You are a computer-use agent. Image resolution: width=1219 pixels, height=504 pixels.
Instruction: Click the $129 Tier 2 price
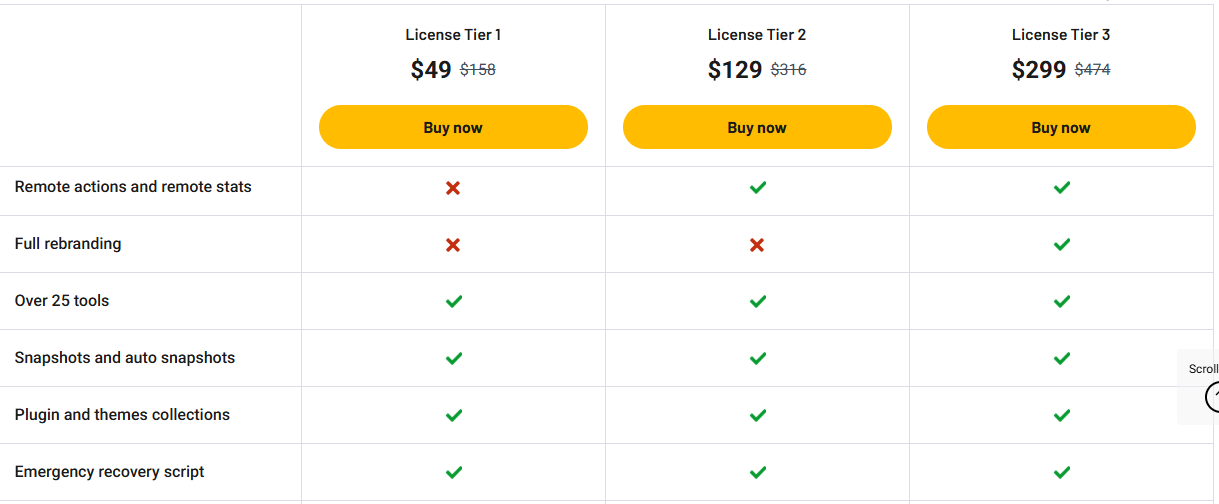tap(735, 70)
